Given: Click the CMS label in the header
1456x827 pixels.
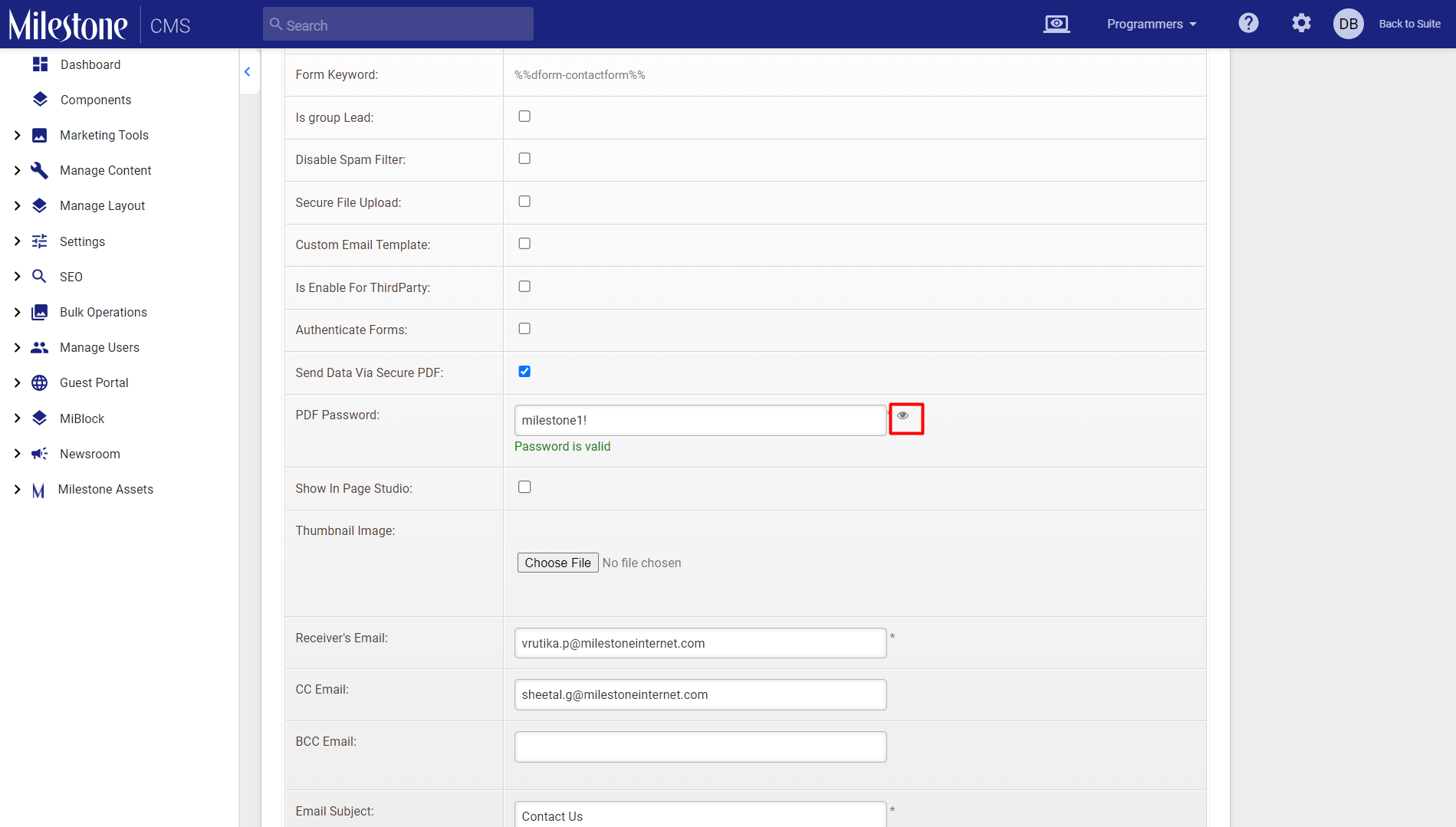Looking at the screenshot, I should click(x=170, y=26).
